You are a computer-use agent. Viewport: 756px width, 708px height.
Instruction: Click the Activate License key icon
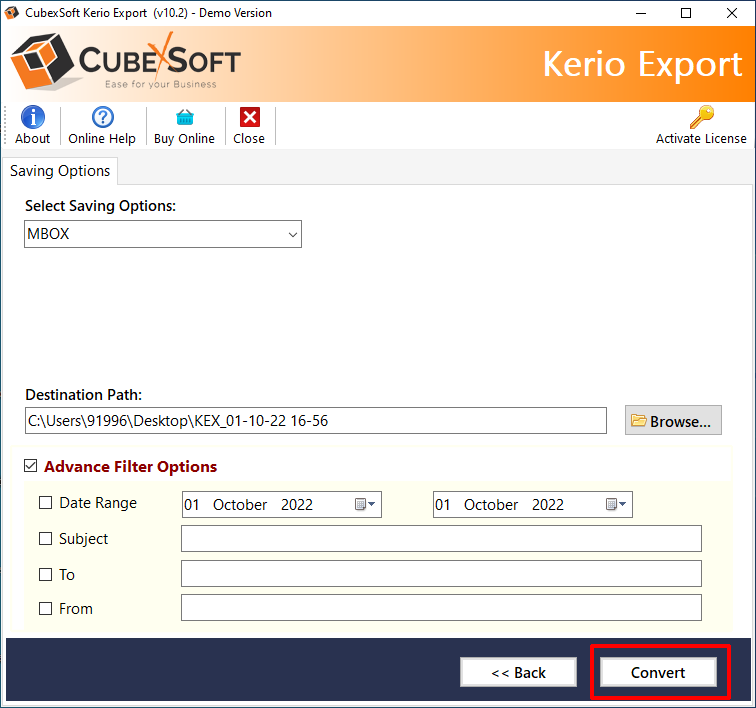[x=701, y=117]
